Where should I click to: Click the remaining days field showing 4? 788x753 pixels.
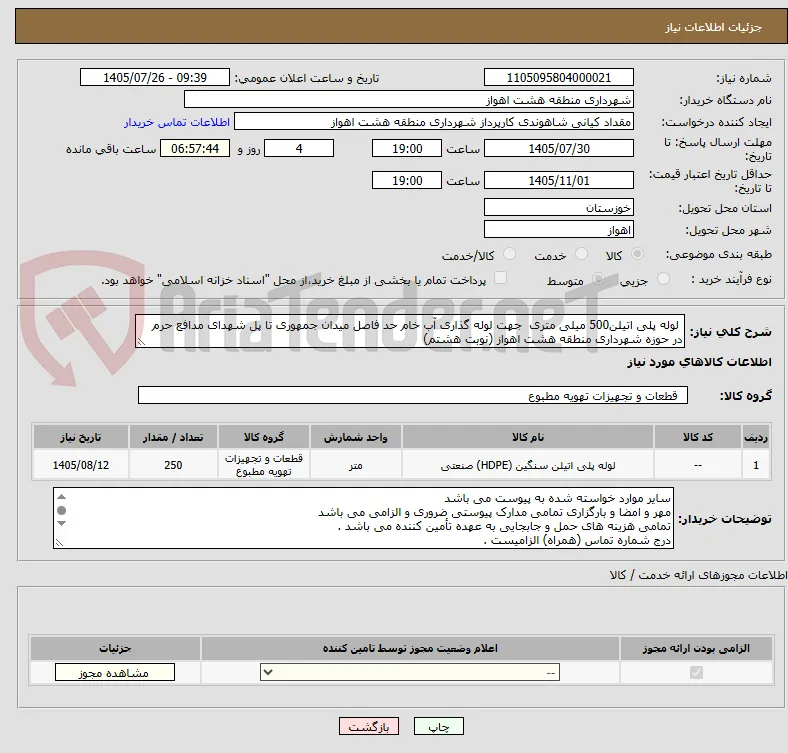(299, 148)
